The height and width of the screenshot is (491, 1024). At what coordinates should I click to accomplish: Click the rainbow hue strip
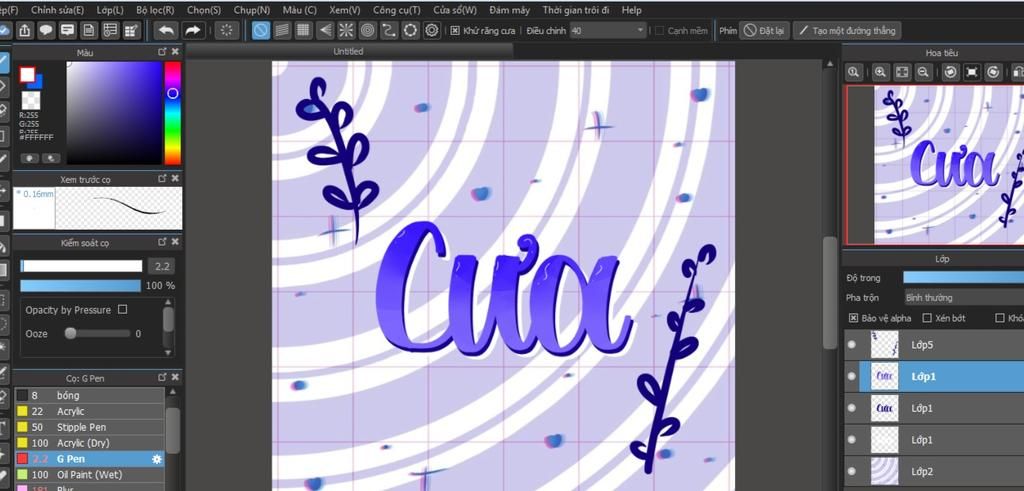(x=172, y=113)
